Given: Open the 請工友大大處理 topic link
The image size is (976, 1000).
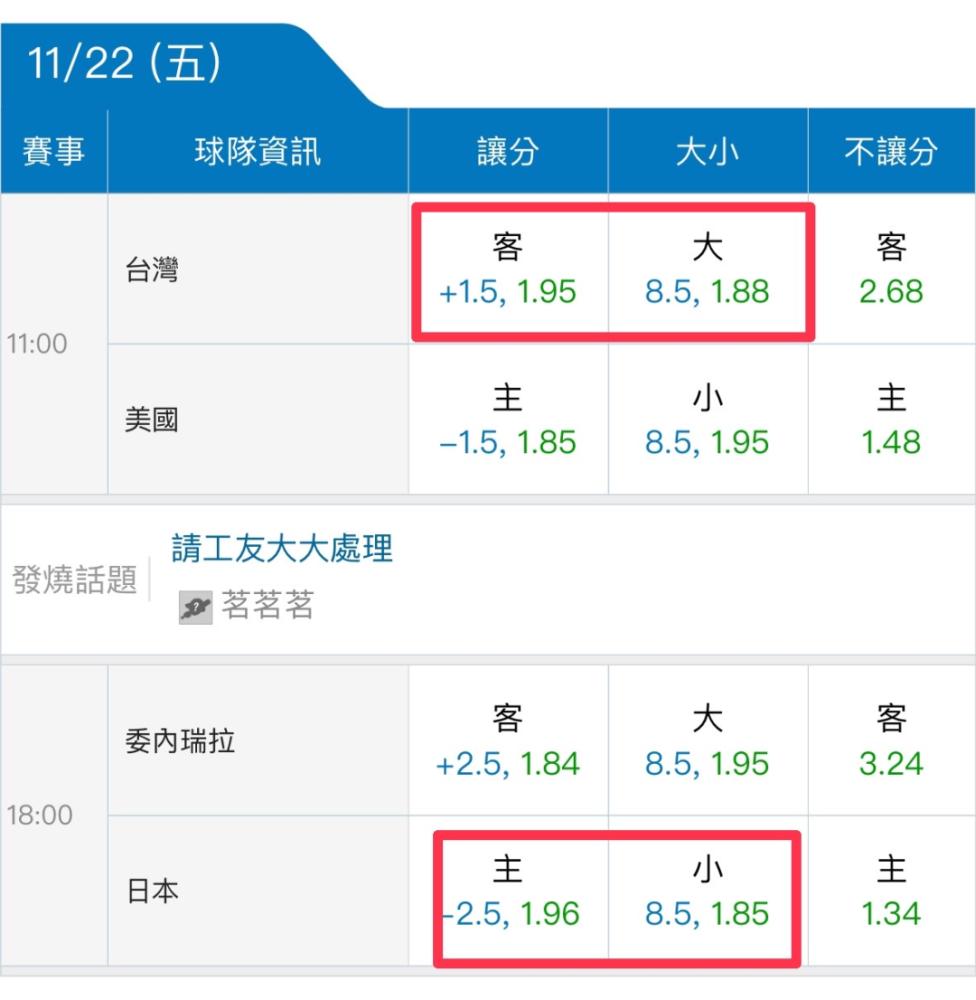Looking at the screenshot, I should [x=282, y=548].
